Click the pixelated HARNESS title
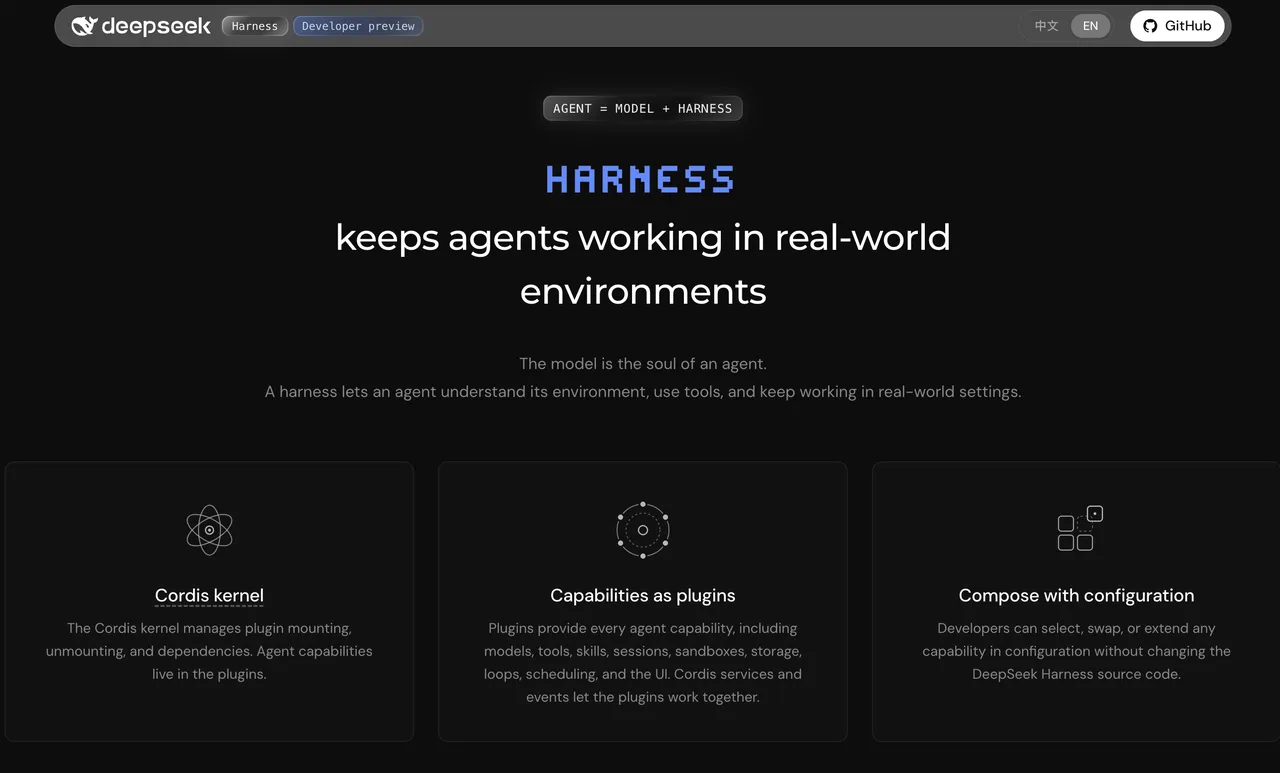Image resolution: width=1280 pixels, height=773 pixels. [x=641, y=179]
